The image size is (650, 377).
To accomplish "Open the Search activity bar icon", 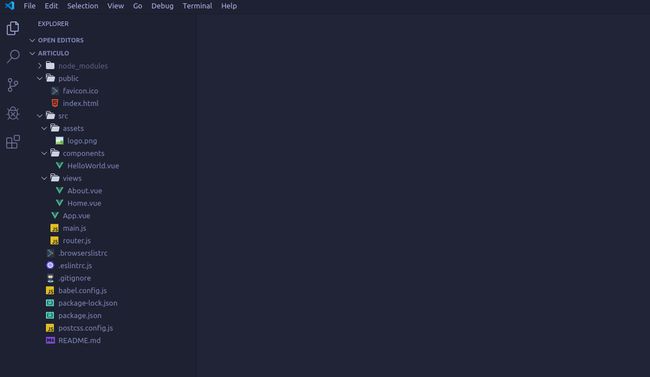I will (13, 56).
